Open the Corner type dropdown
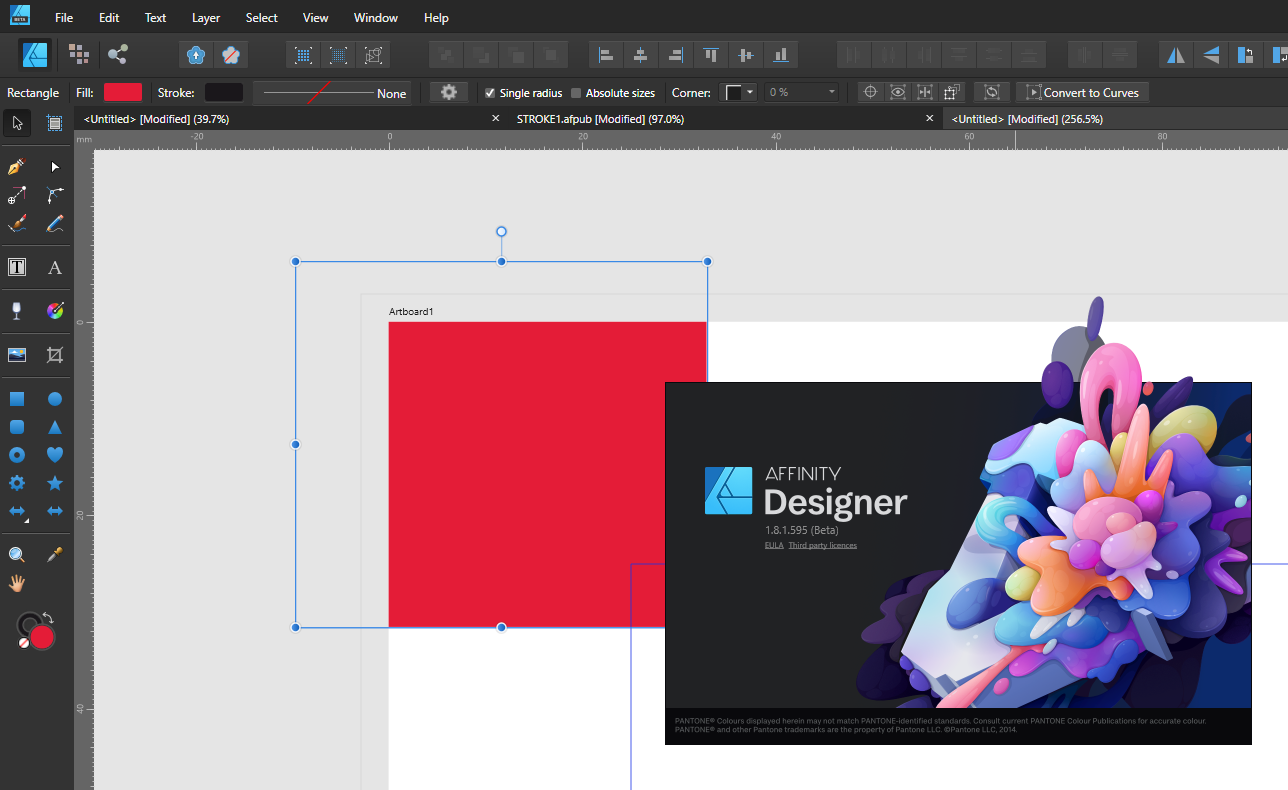The height and width of the screenshot is (790, 1288). pyautogui.click(x=740, y=92)
